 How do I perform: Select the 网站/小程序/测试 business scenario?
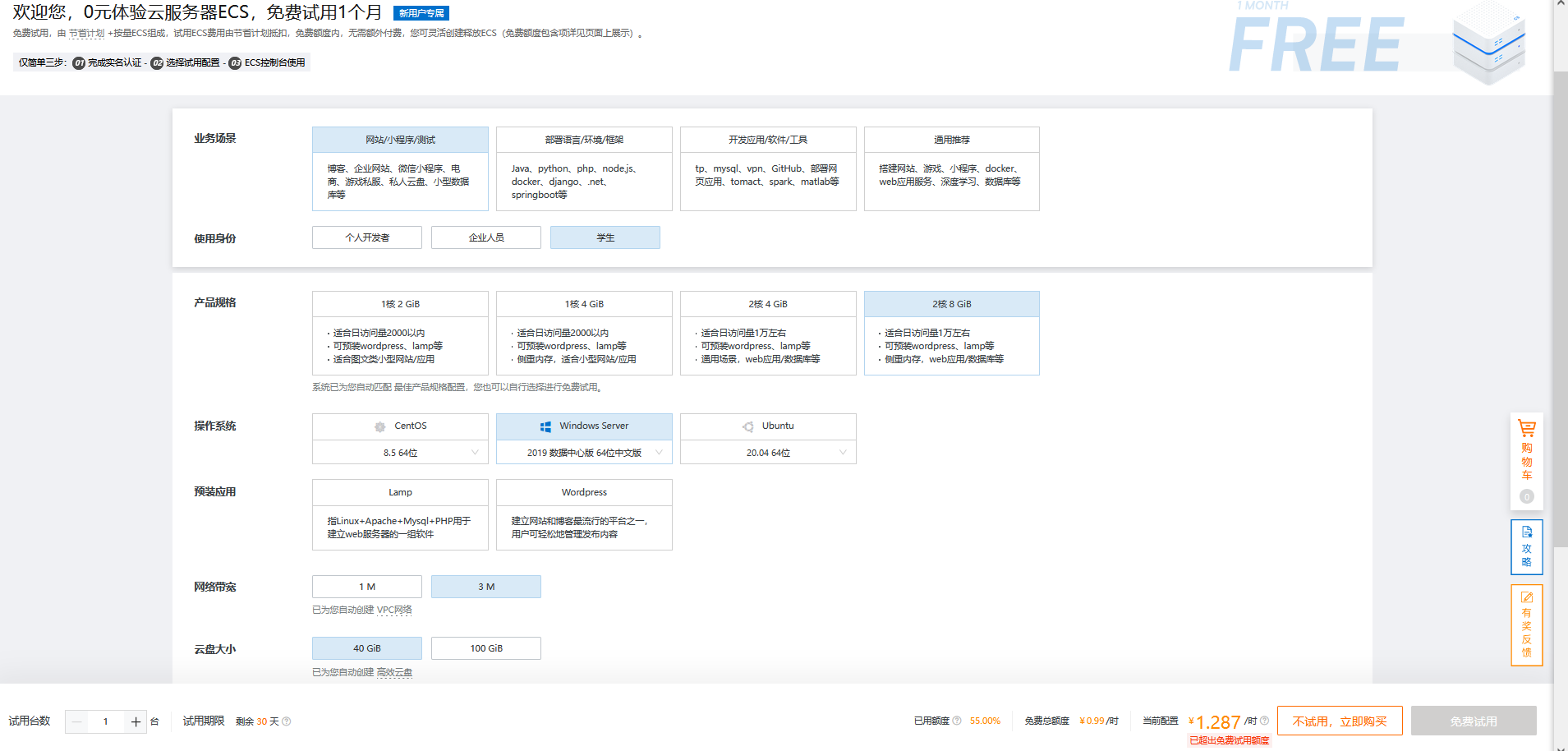(400, 168)
